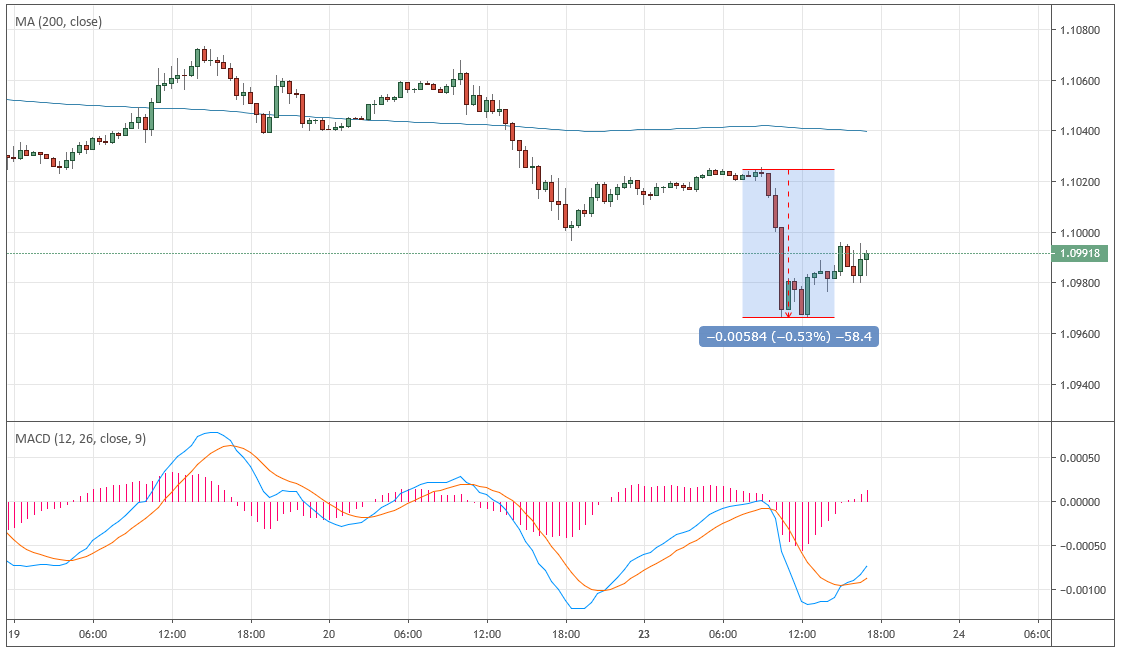Click the date label 24 on time axis
The width and height of the screenshot is (1121, 652).
pyautogui.click(x=959, y=634)
